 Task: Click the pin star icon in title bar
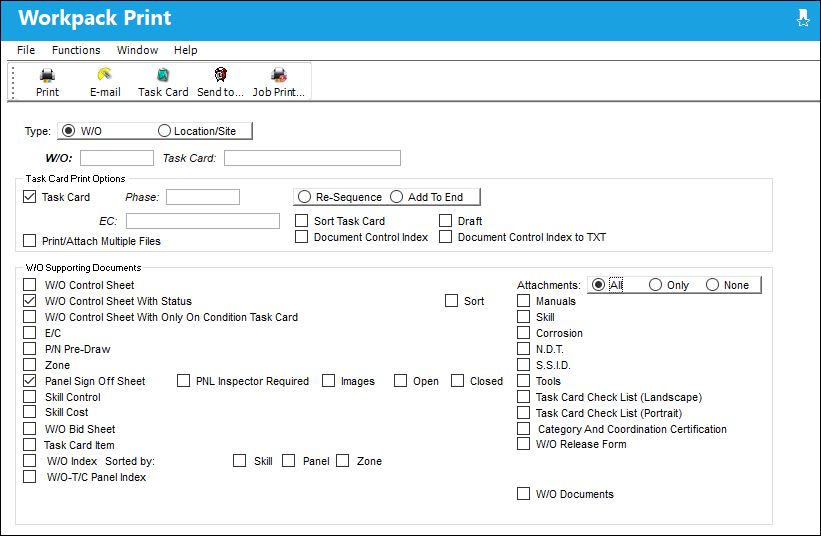tap(803, 18)
